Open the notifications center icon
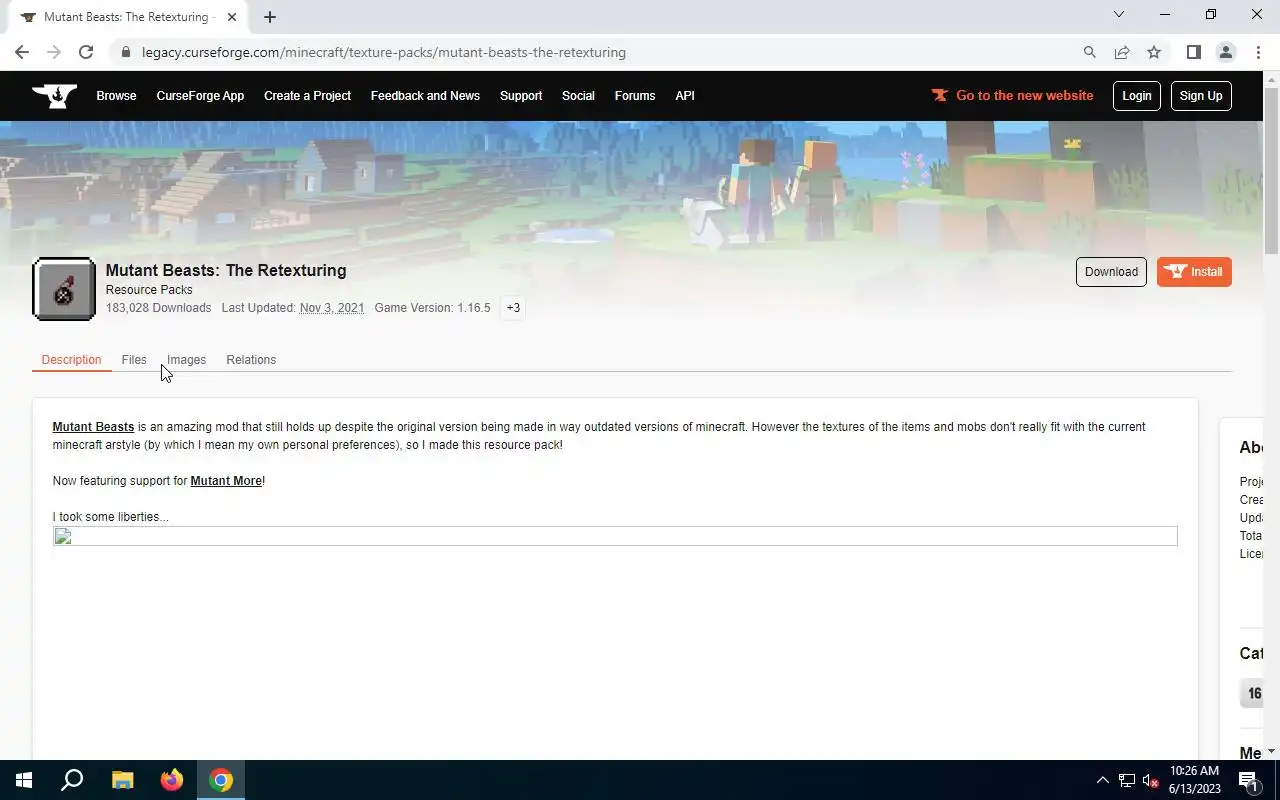The height and width of the screenshot is (800, 1280). pos(1250,780)
